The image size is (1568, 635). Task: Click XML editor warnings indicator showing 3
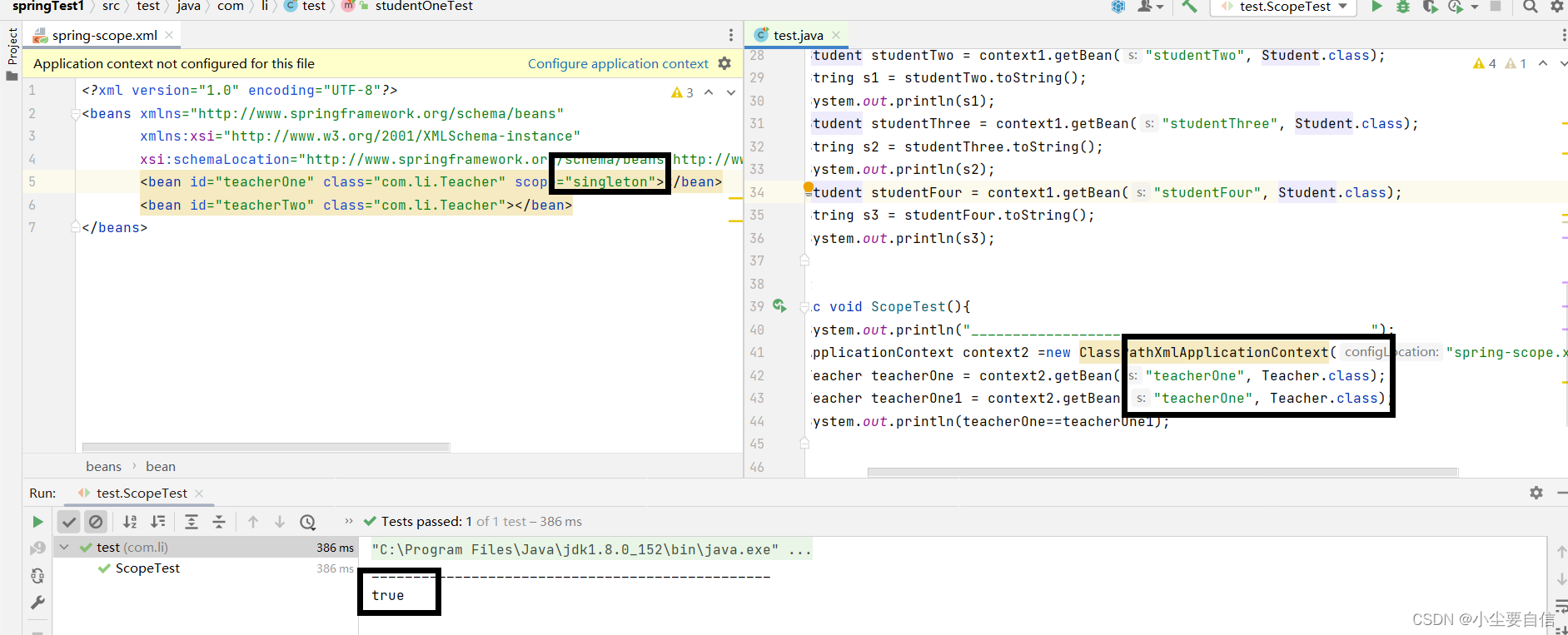682,92
